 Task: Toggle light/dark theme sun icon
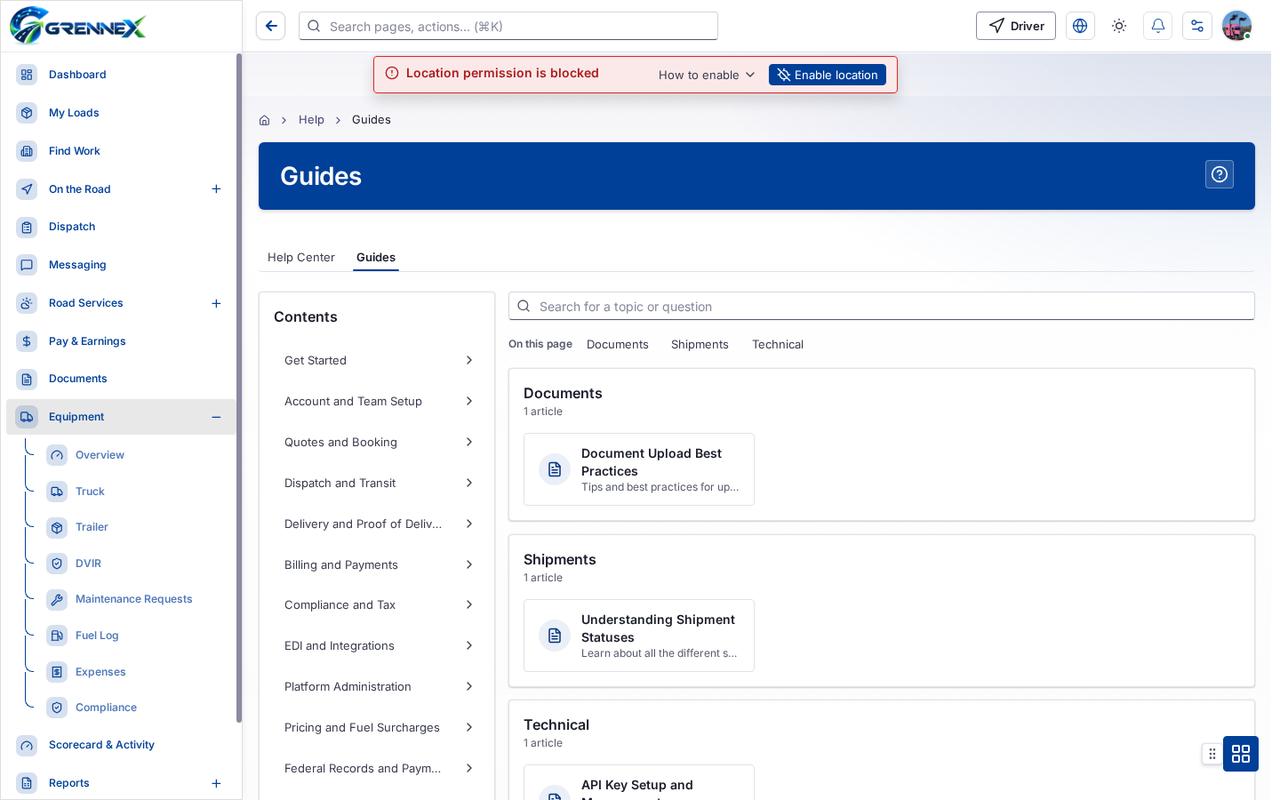click(x=1119, y=26)
